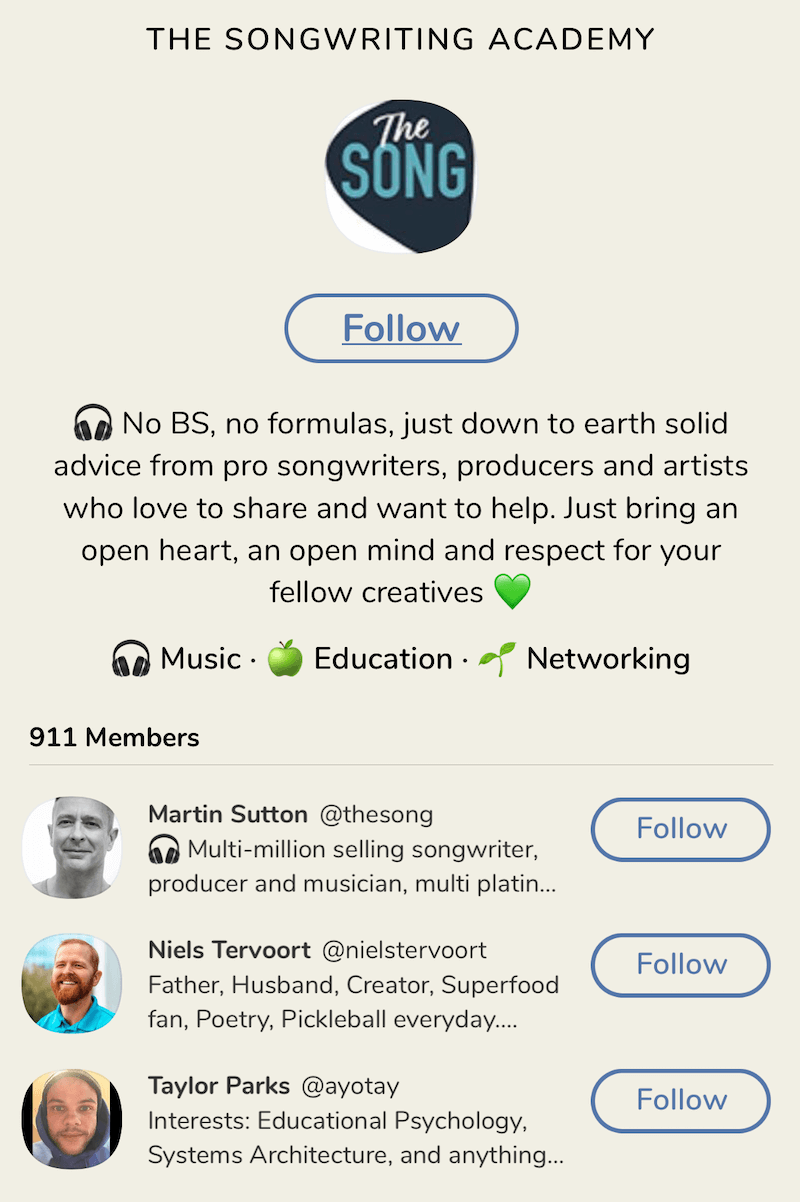Select the seedling Networking icon
Image resolution: width=800 pixels, height=1202 pixels.
[x=497, y=660]
